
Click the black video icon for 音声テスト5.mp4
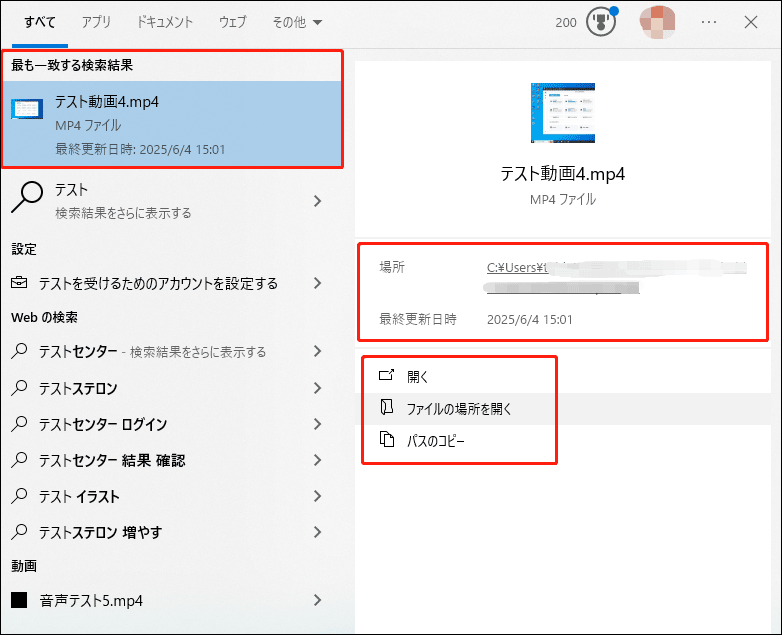click(19, 600)
